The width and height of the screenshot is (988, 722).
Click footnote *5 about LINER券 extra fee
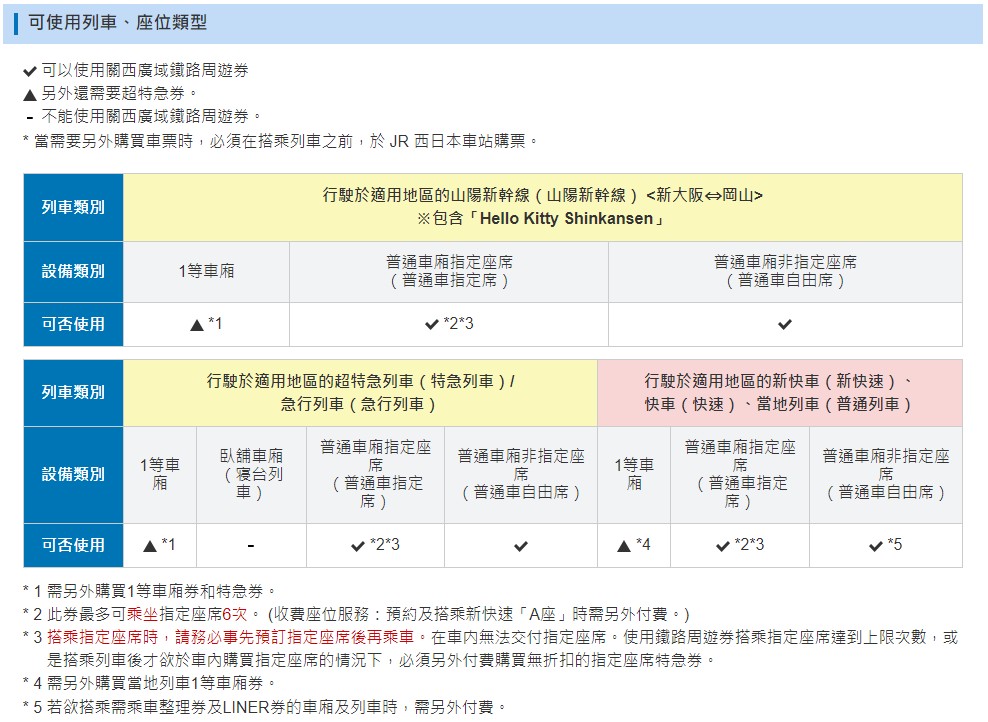pyautogui.click(x=265, y=707)
